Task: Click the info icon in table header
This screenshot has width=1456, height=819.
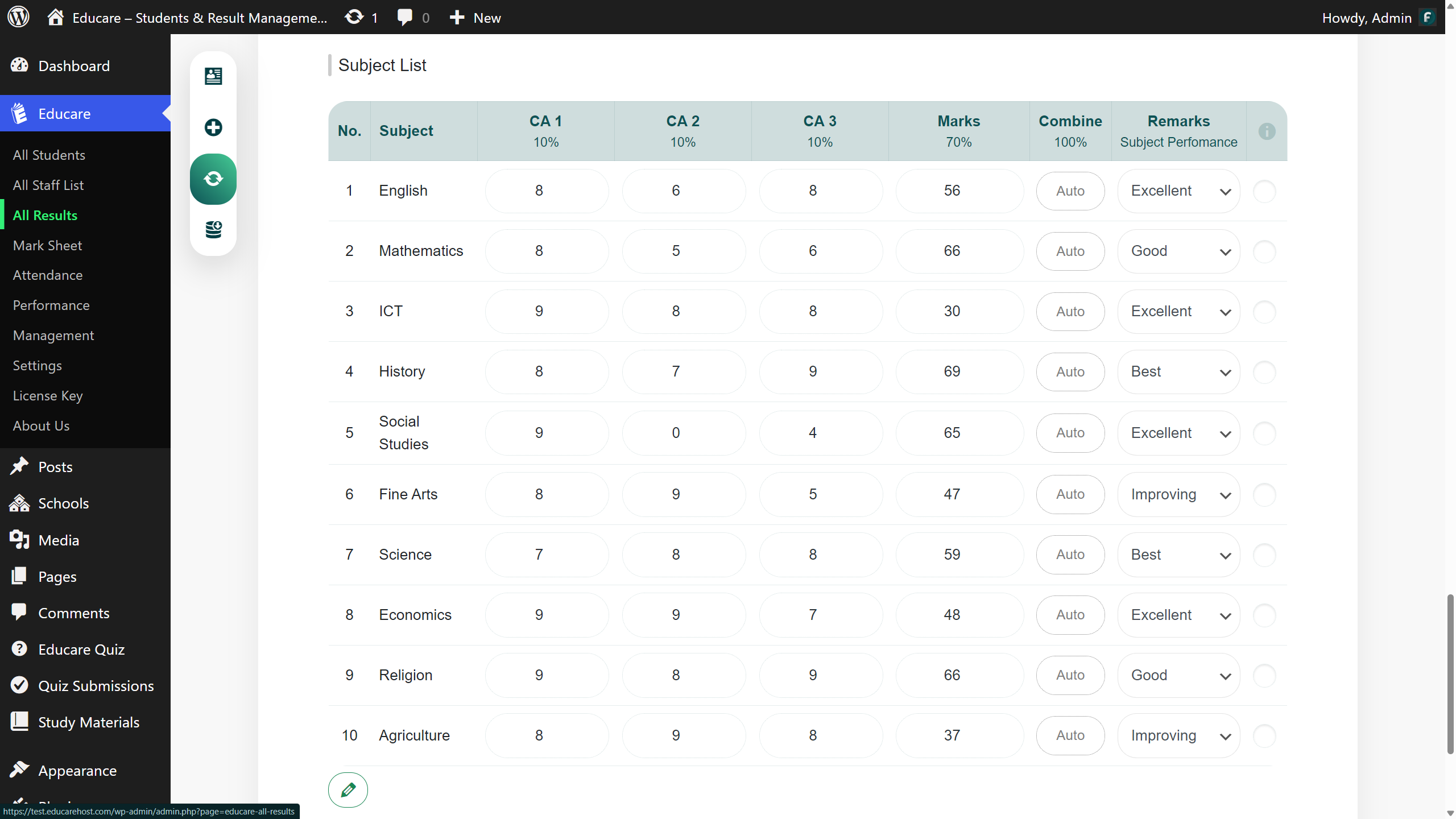Action: 1266,131
